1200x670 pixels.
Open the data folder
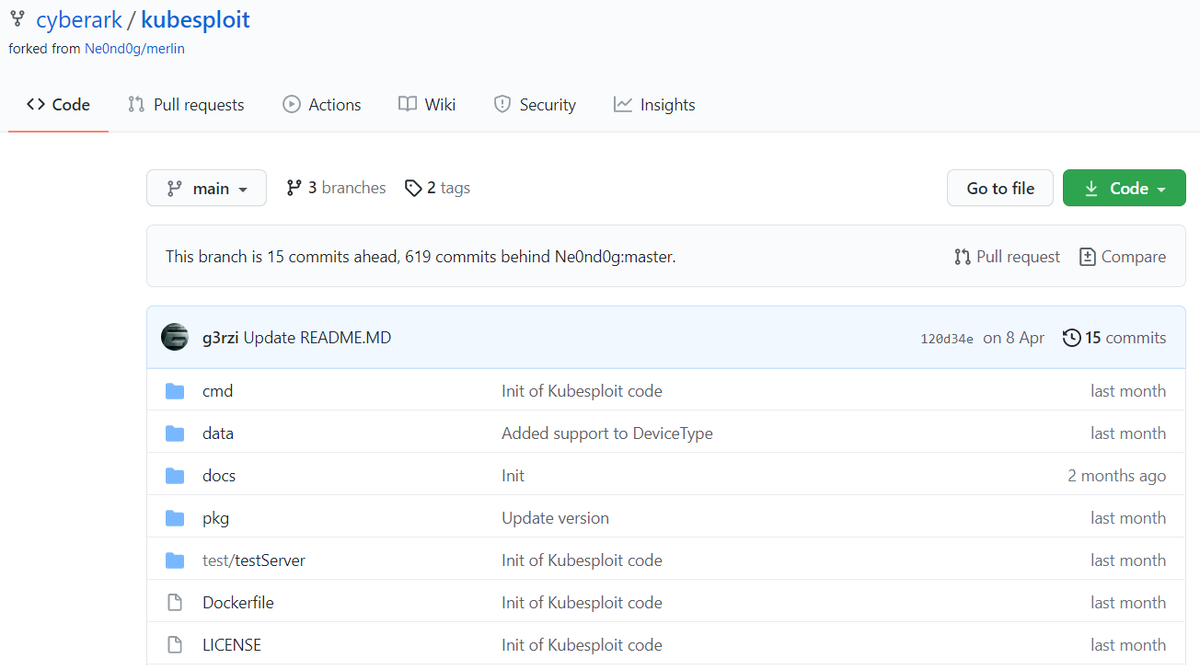pyautogui.click(x=218, y=433)
